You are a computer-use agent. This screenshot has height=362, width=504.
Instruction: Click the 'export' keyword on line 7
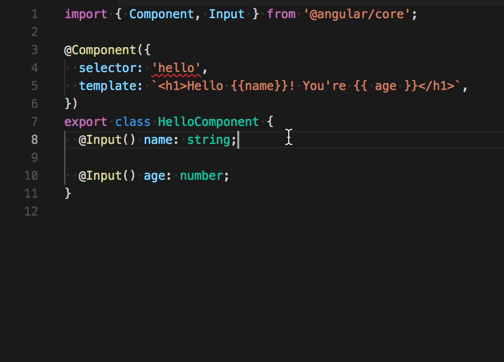[86, 122]
